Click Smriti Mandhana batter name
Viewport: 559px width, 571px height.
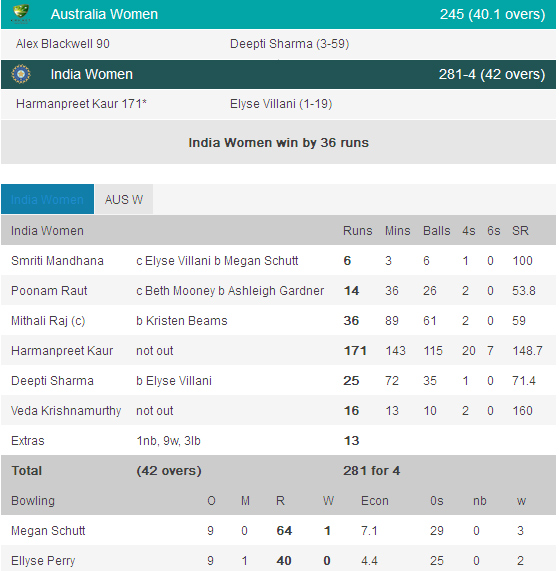57,261
